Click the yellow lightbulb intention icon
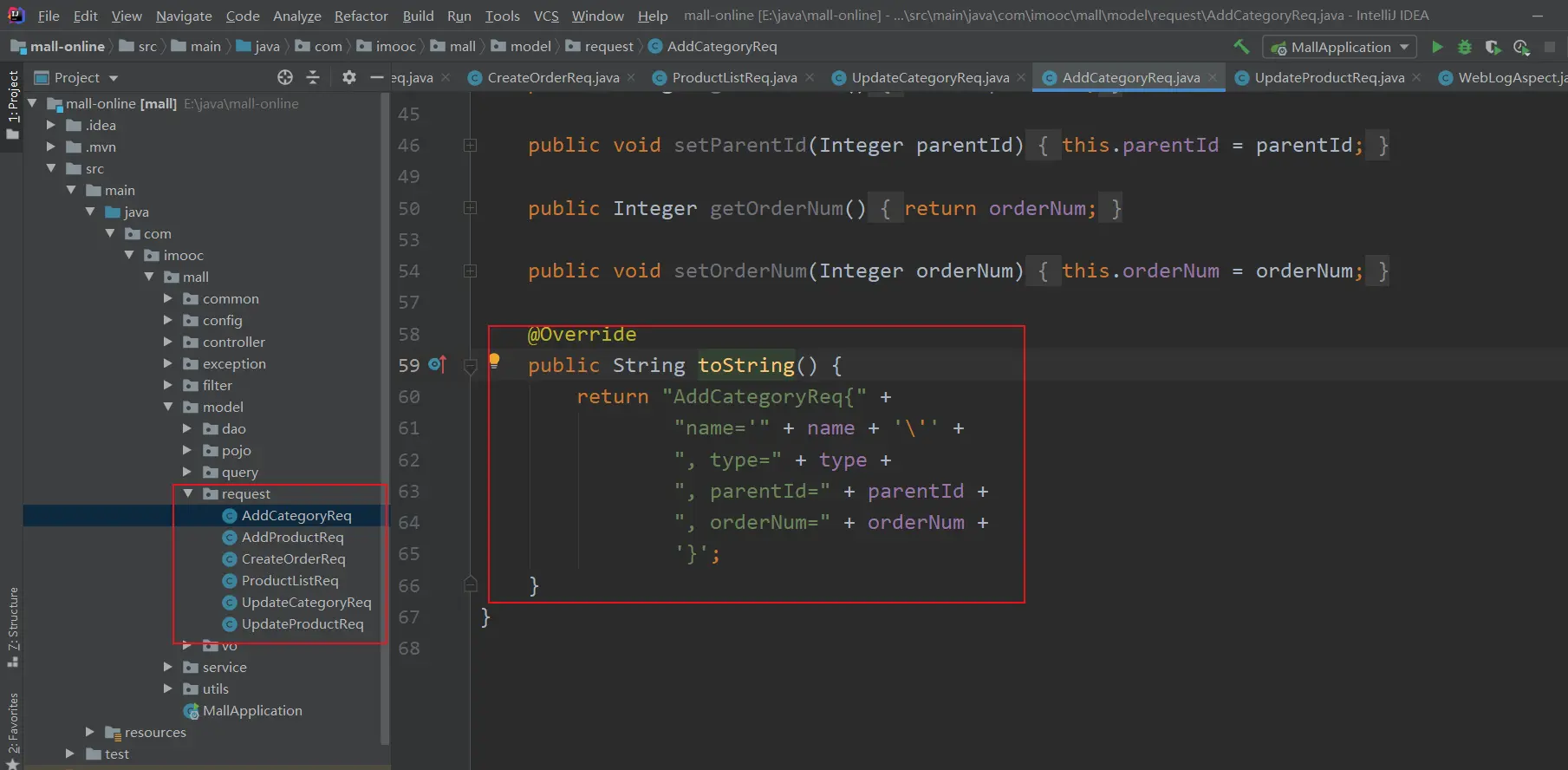Viewport: 1568px width, 770px height. [494, 360]
